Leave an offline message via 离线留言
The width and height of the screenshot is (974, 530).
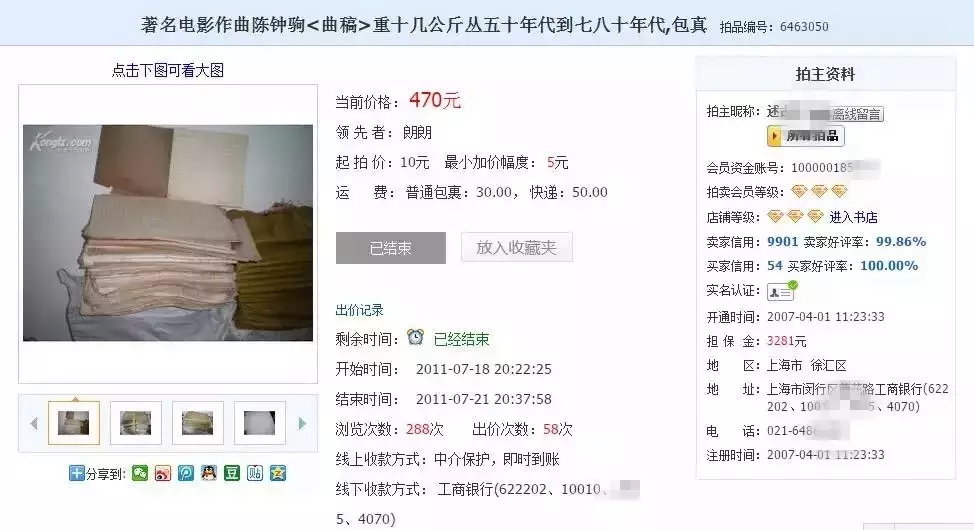click(x=857, y=114)
